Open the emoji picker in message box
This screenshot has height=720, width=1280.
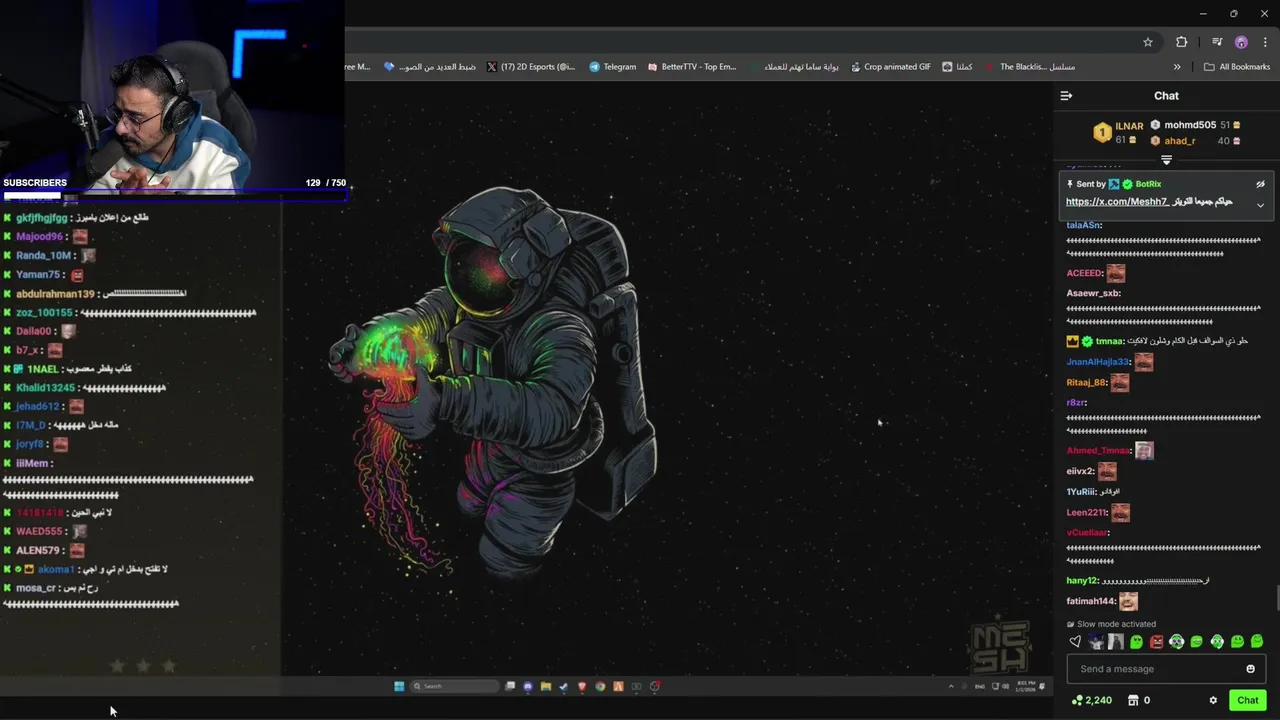[x=1250, y=669]
